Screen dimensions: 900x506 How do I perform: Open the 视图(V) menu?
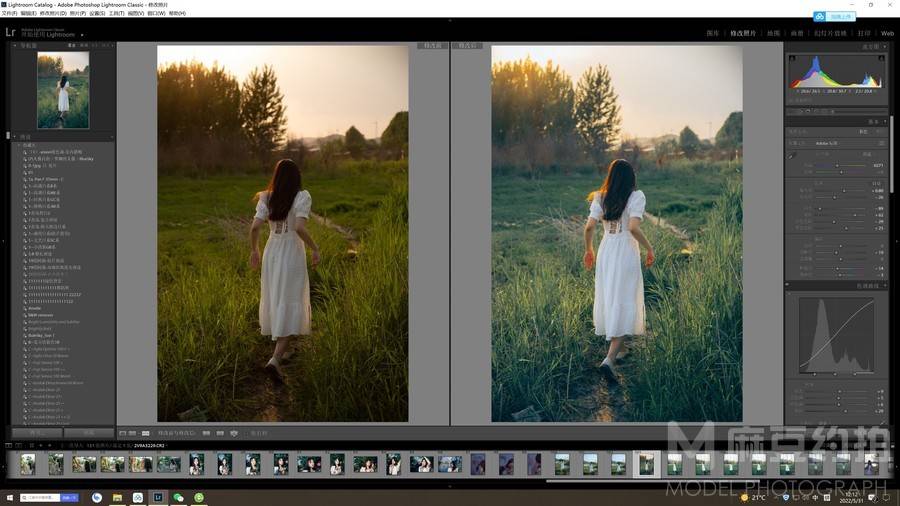click(136, 13)
